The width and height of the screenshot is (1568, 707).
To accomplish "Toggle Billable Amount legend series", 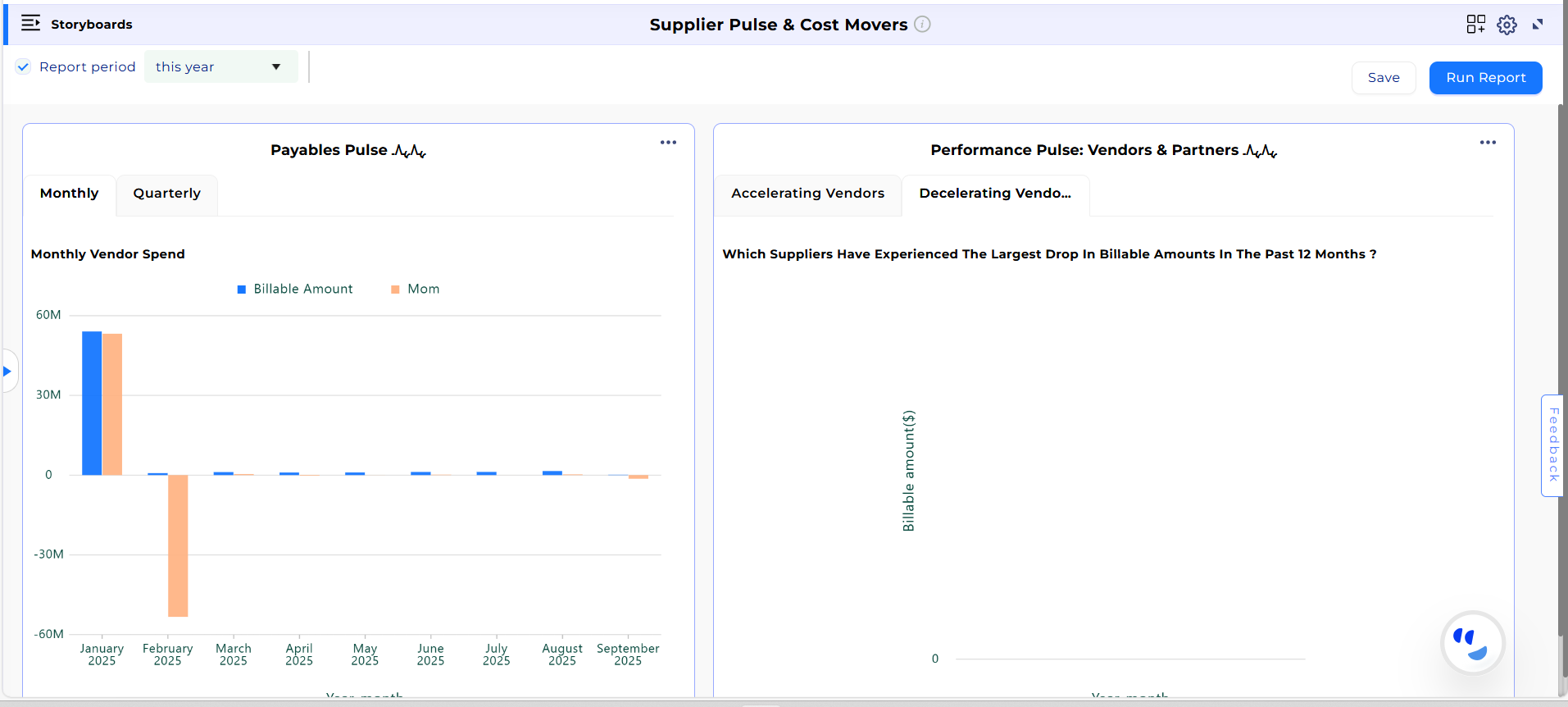I will (x=295, y=289).
